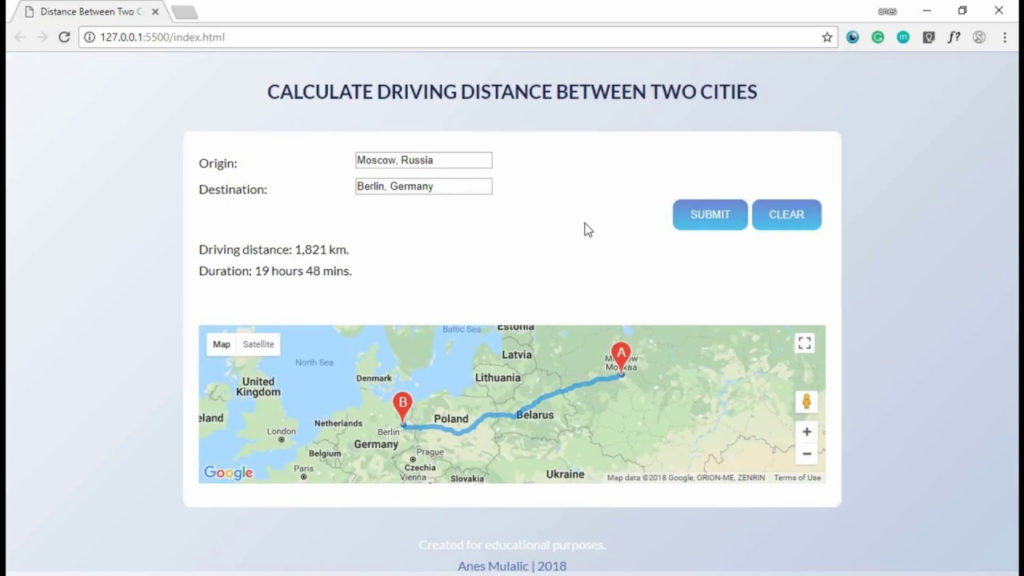
Task: Click the dark square extension icon
Action: coord(928,37)
